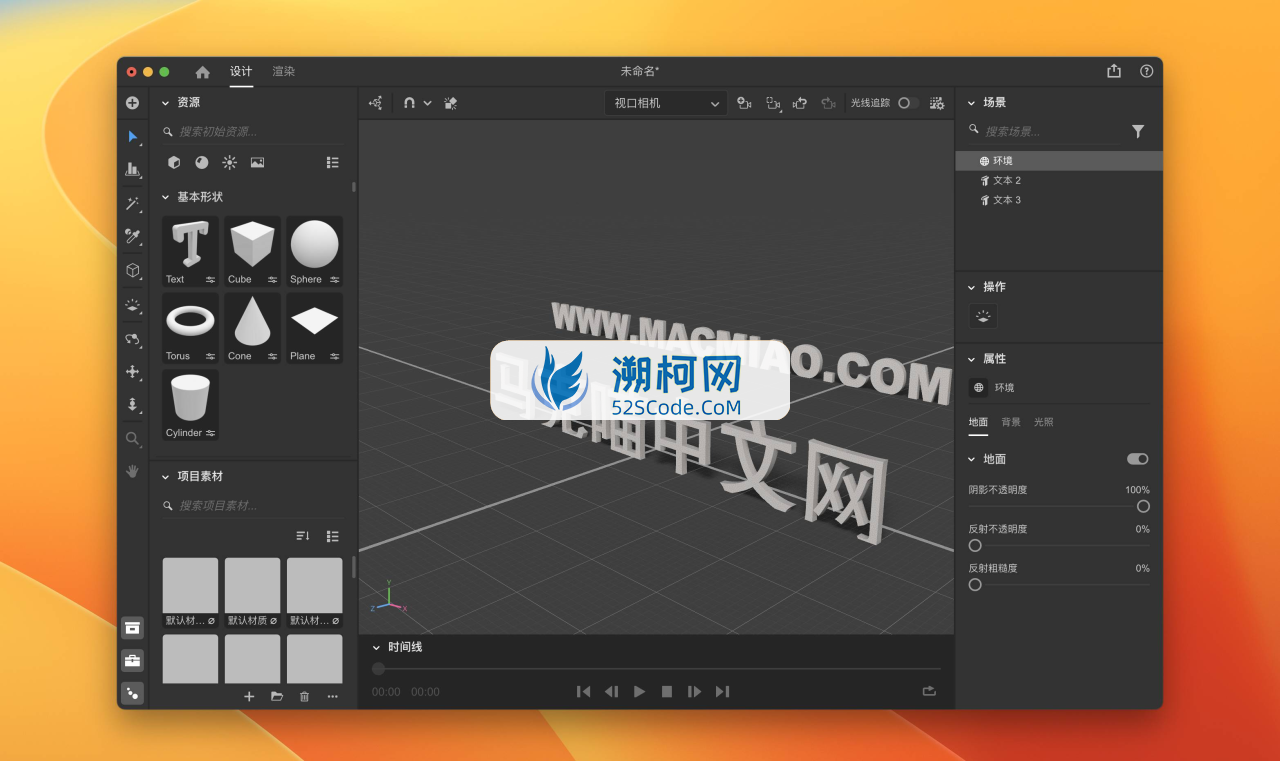Open the 地面 properties tab
The height and width of the screenshot is (761, 1280).
tap(978, 422)
